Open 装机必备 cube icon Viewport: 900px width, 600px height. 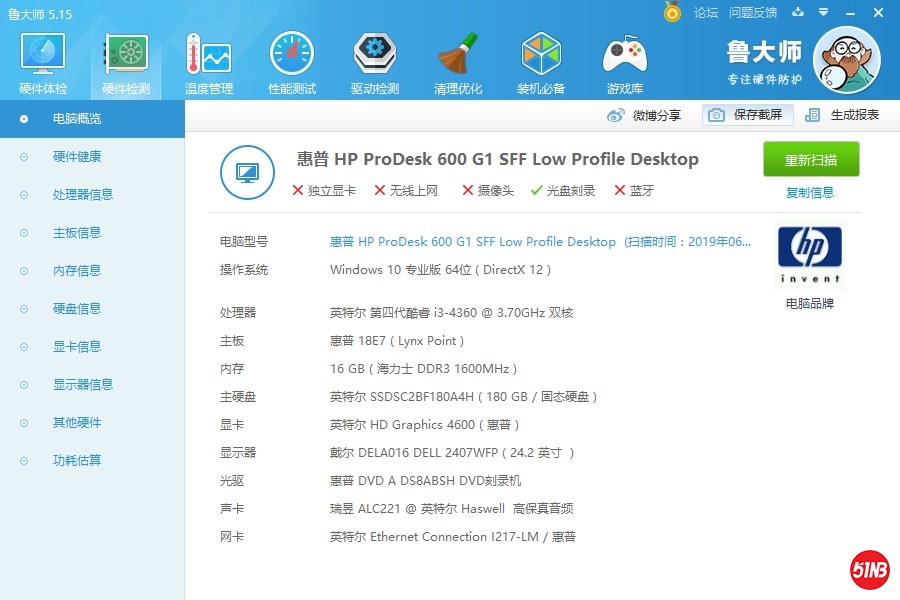pyautogui.click(x=541, y=62)
